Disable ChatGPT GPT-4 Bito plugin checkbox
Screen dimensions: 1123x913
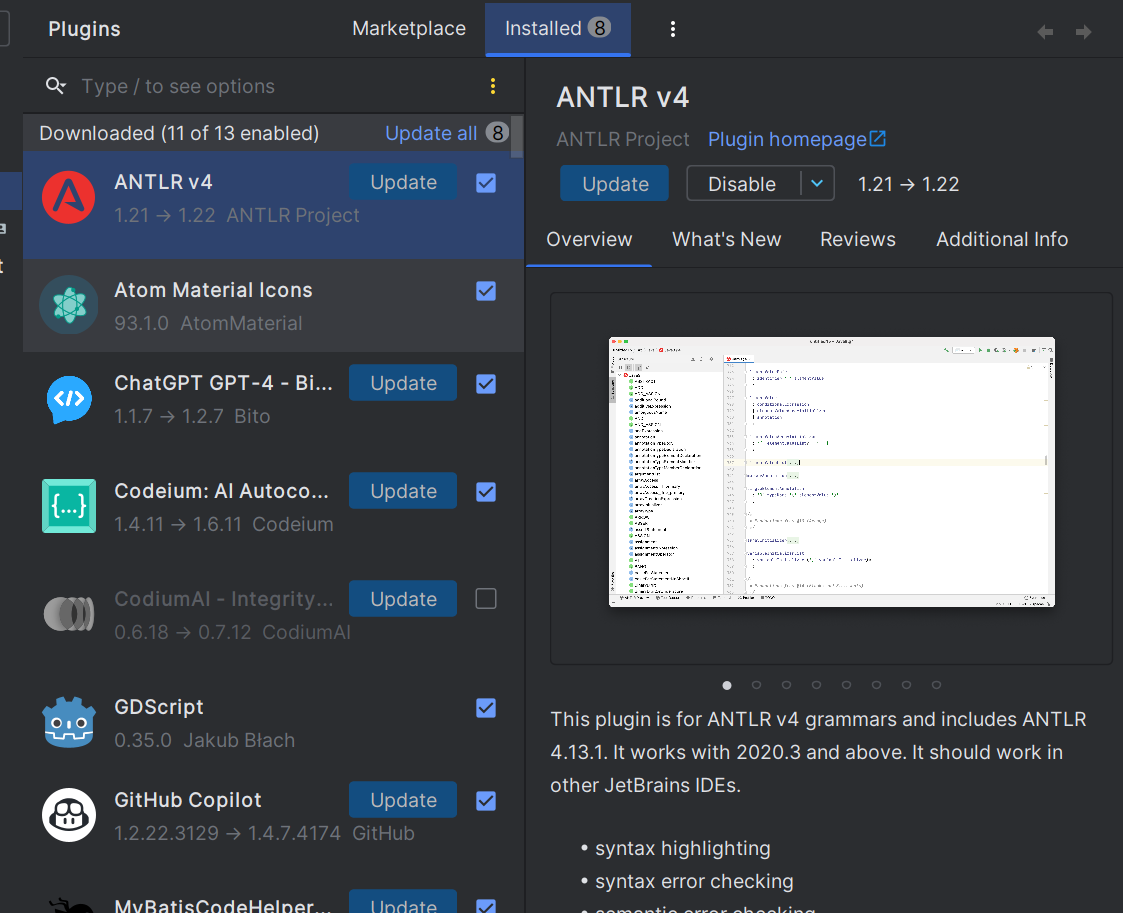pos(486,385)
